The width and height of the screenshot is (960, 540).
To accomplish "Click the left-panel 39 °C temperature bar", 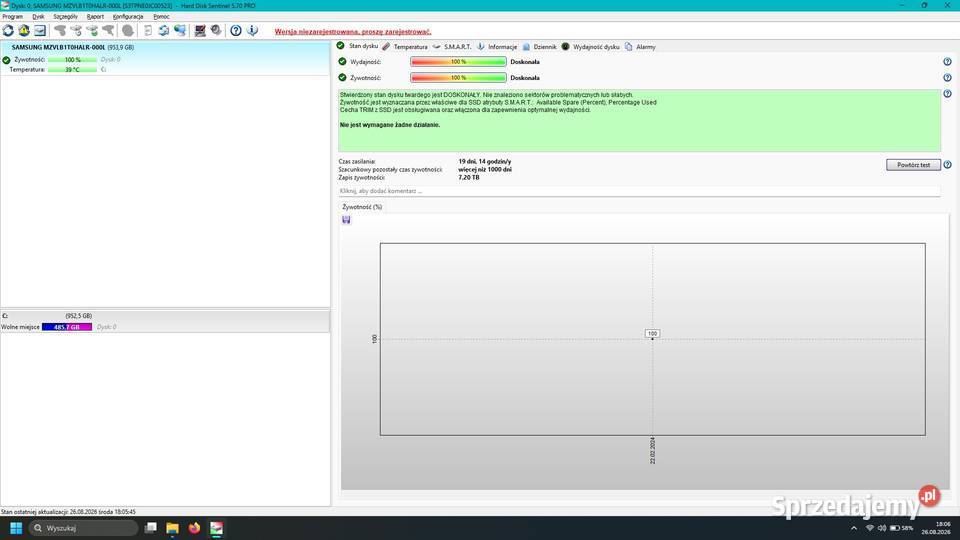I will 72,70.
